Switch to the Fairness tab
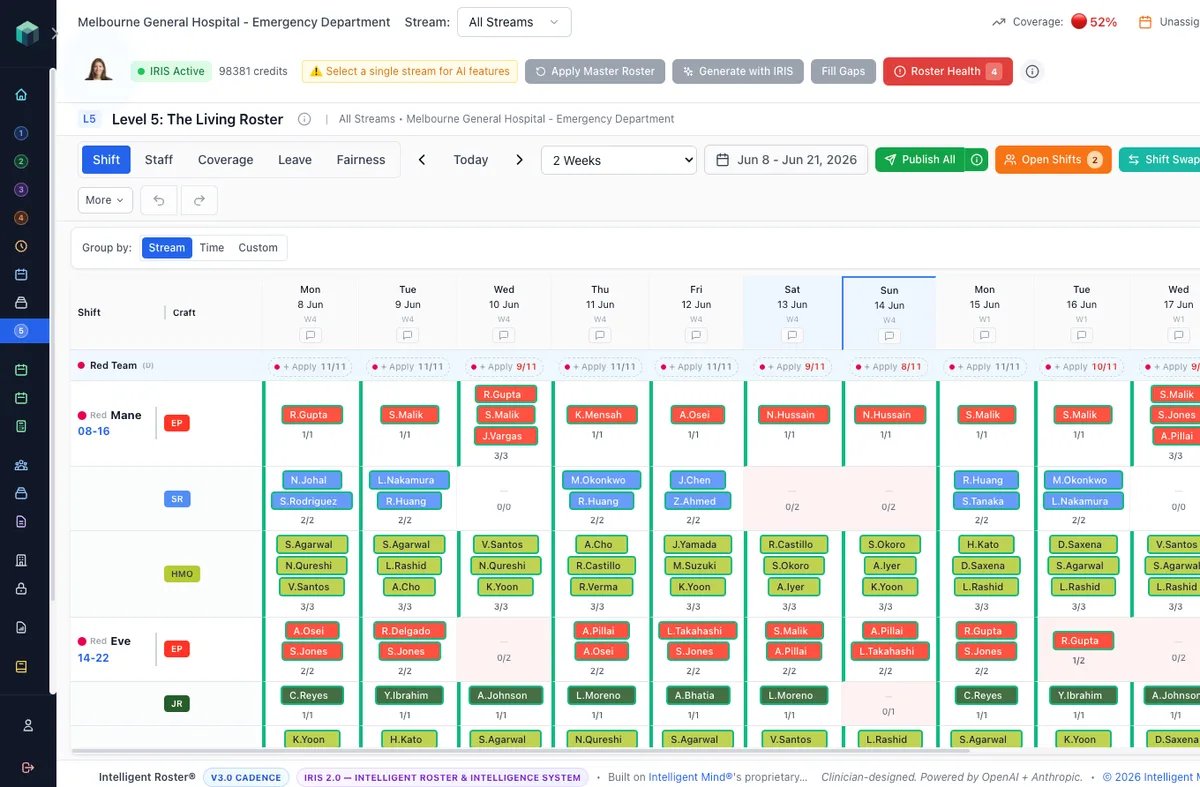Screen dimensions: 1200x787 pos(361,160)
